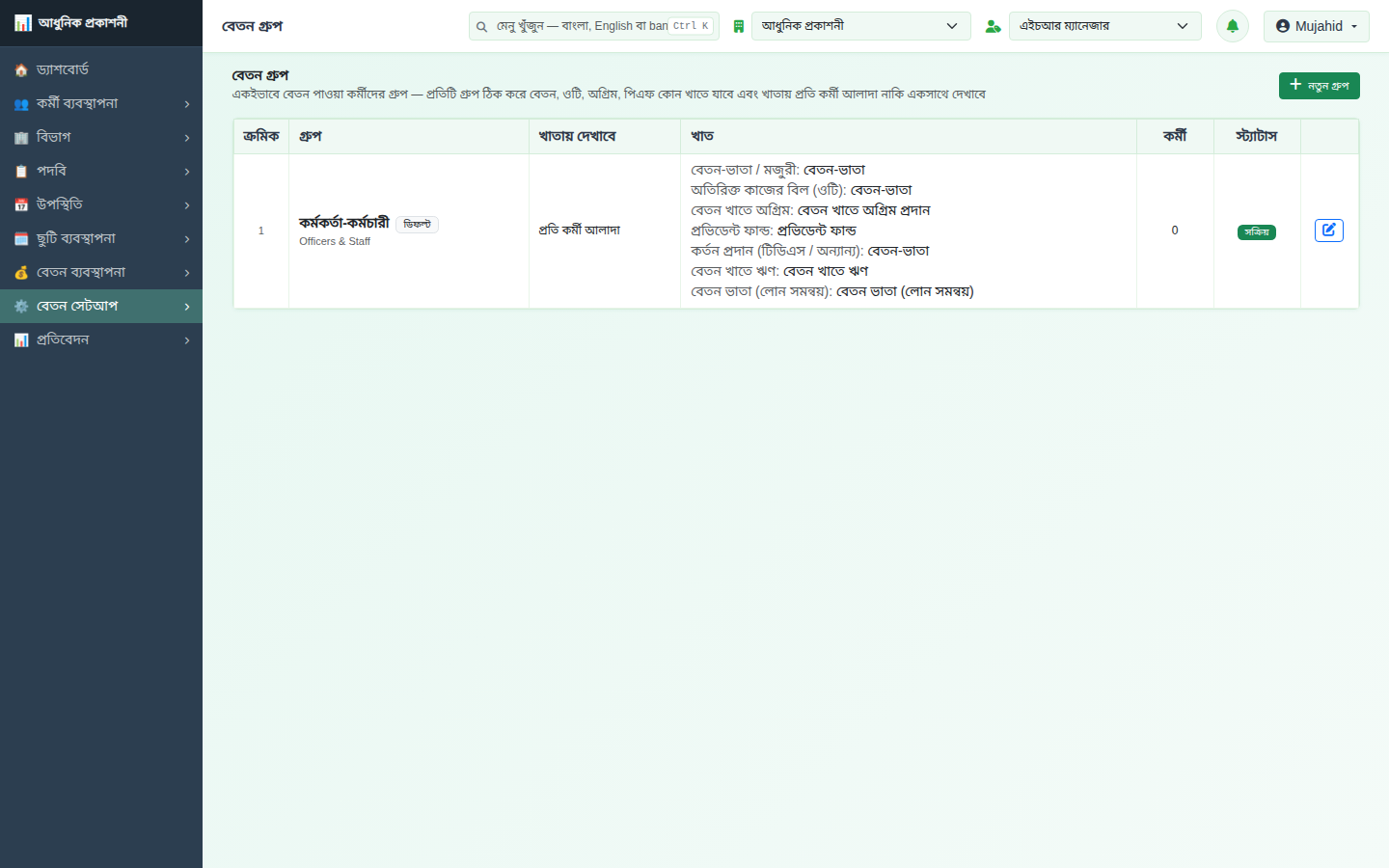Click the green user role icon in top bar
The height and width of the screenshot is (868, 1389).
pyautogui.click(x=993, y=26)
